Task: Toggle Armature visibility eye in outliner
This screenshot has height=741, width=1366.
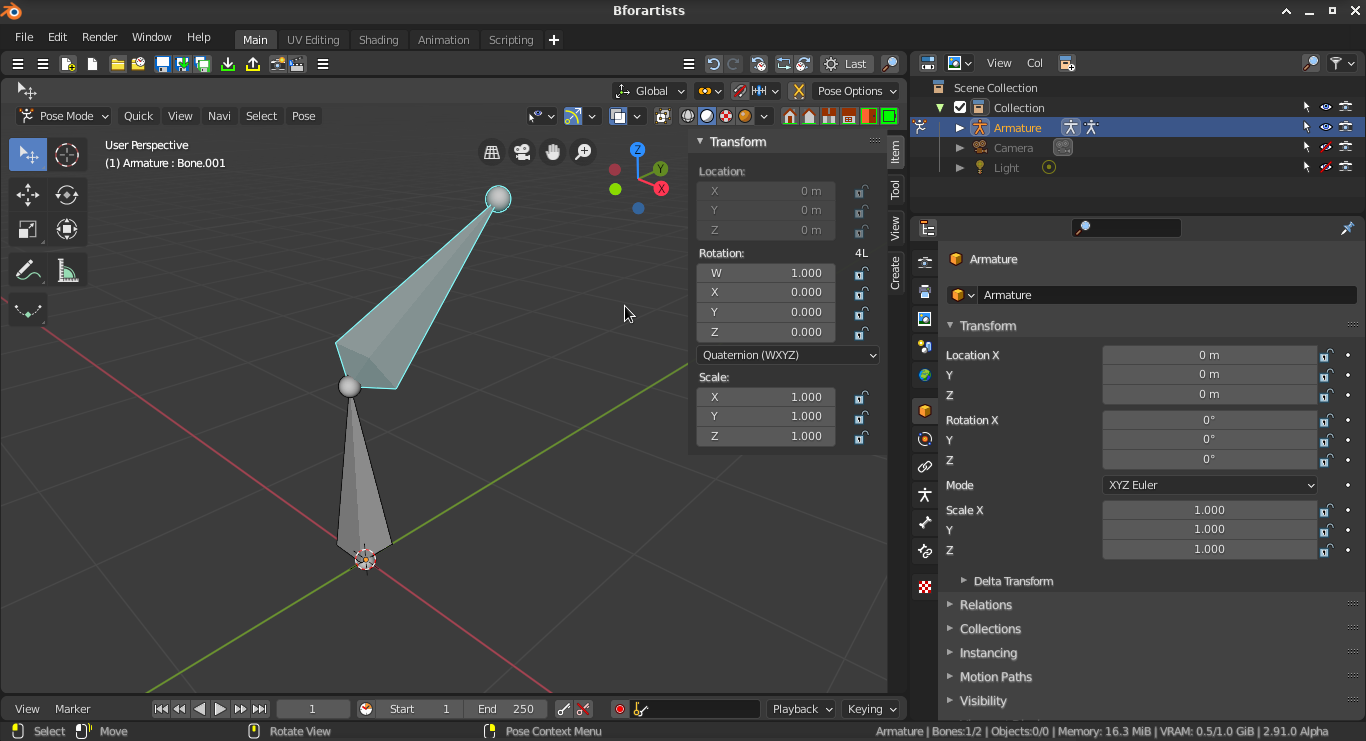Action: tap(1326, 128)
